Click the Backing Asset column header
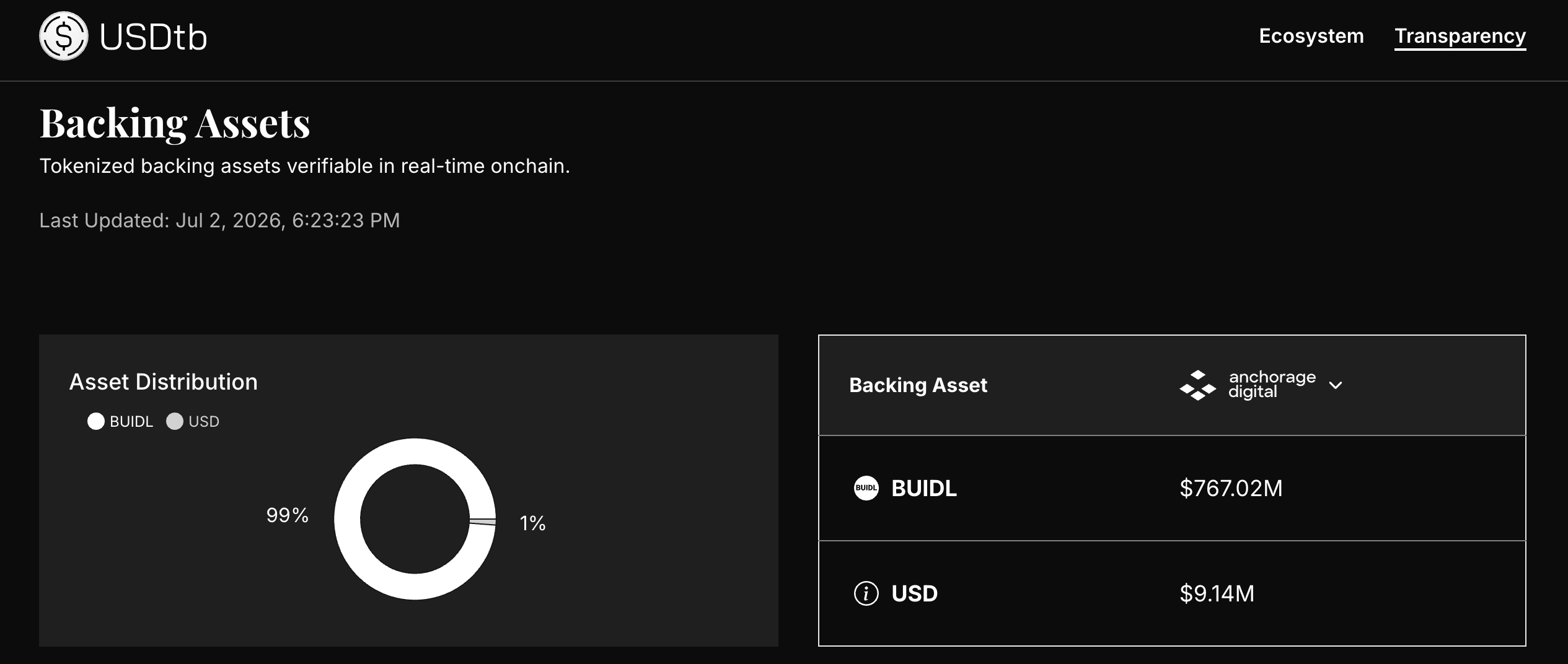The width and height of the screenshot is (1568, 664). pos(918,385)
